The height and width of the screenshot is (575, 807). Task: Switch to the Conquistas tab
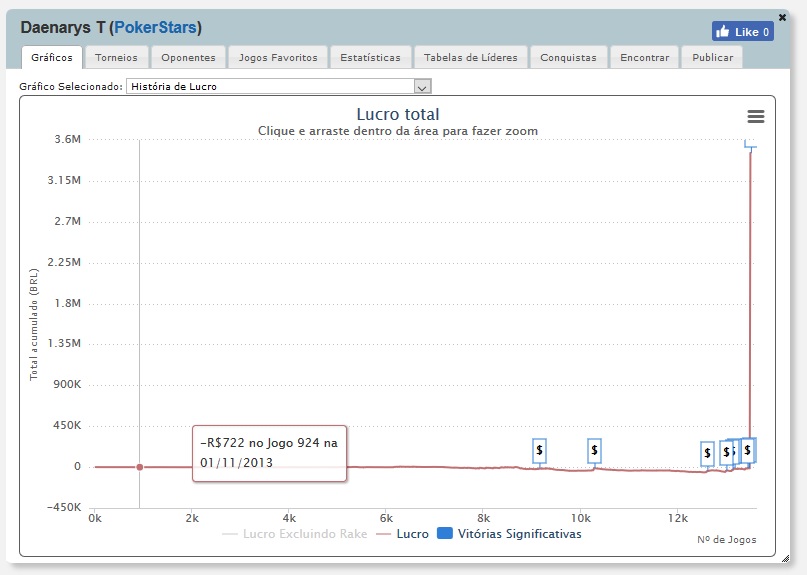click(x=568, y=58)
